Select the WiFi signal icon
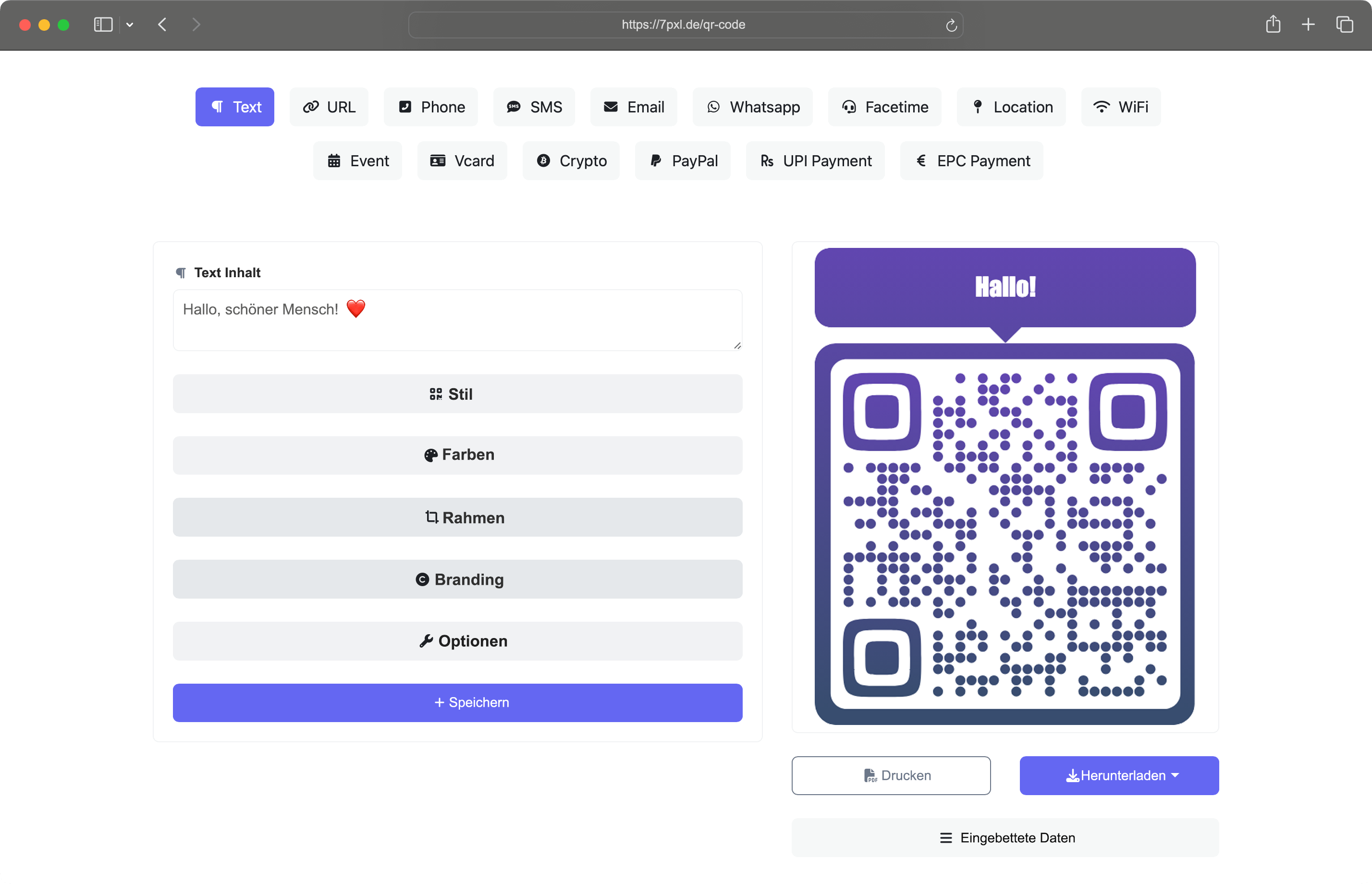Screen dimensions: 1372x884 point(1101,106)
